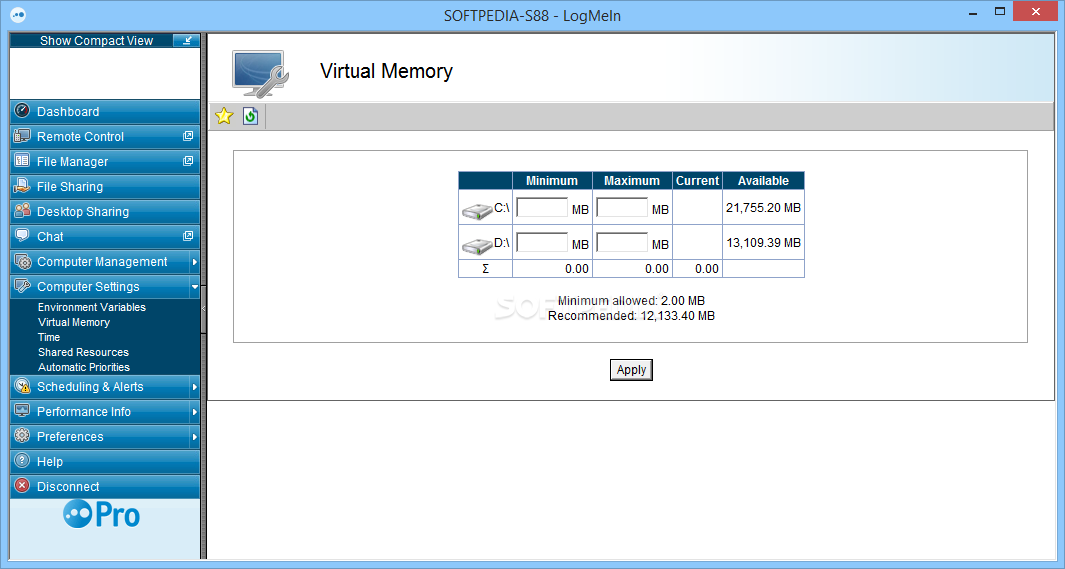Maximize the LogMeIn window
This screenshot has height=569, width=1065.
(x=1000, y=12)
